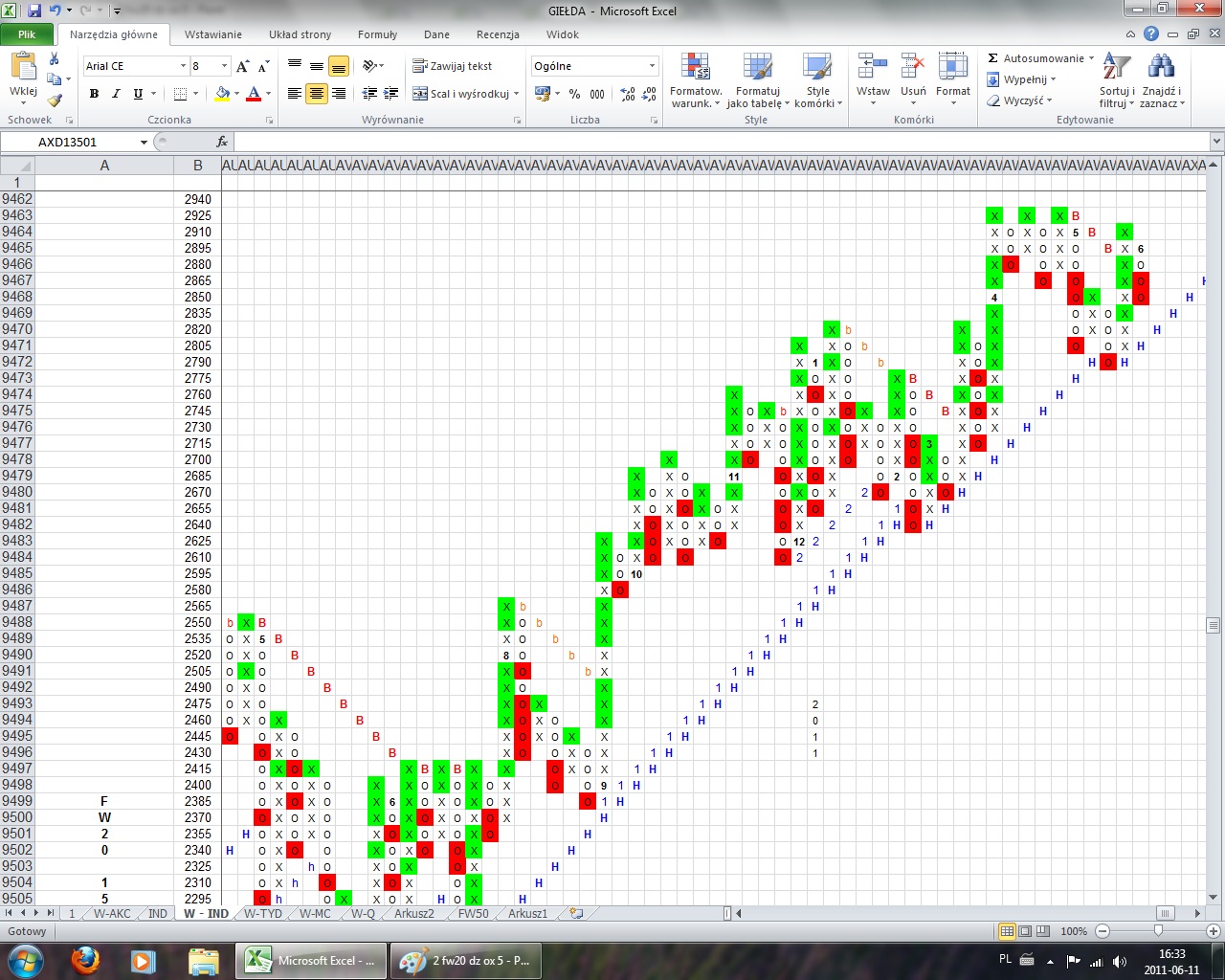The image size is (1225, 980).
Task: Open the font size dropdown
Action: pyautogui.click(x=225, y=66)
